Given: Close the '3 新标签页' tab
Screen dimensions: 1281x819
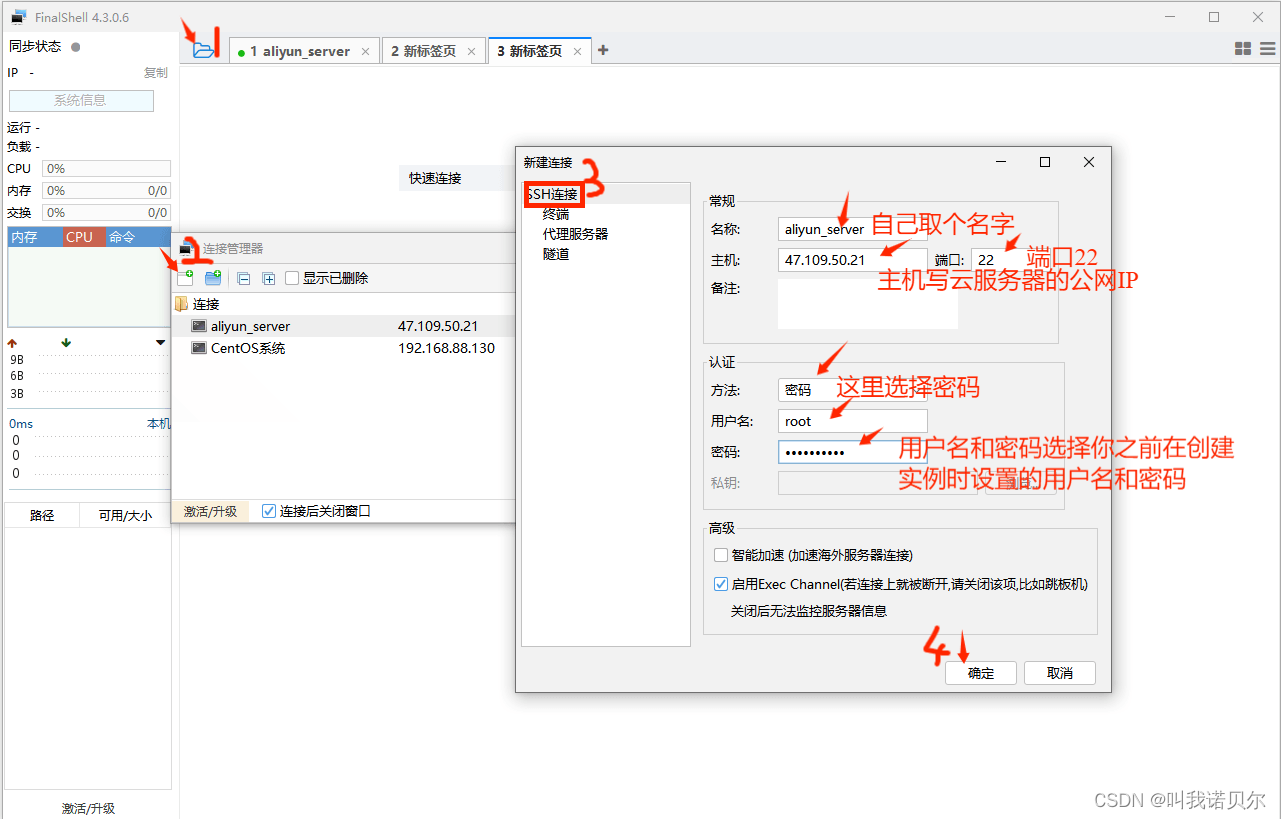Looking at the screenshot, I should 578,51.
